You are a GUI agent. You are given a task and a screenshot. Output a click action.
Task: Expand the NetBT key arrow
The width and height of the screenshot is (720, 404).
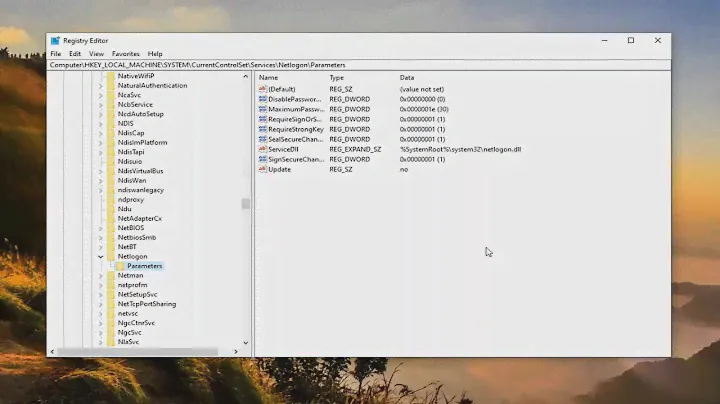(100, 246)
